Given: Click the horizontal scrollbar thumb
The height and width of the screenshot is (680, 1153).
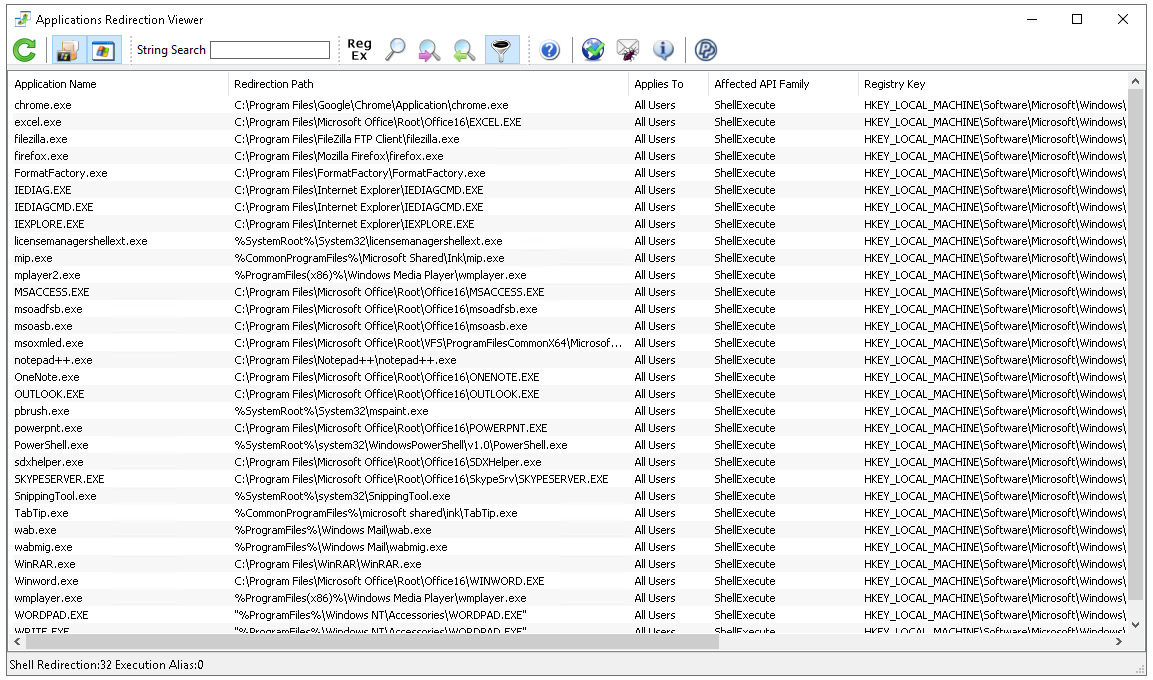Looking at the screenshot, I should [x=372, y=642].
